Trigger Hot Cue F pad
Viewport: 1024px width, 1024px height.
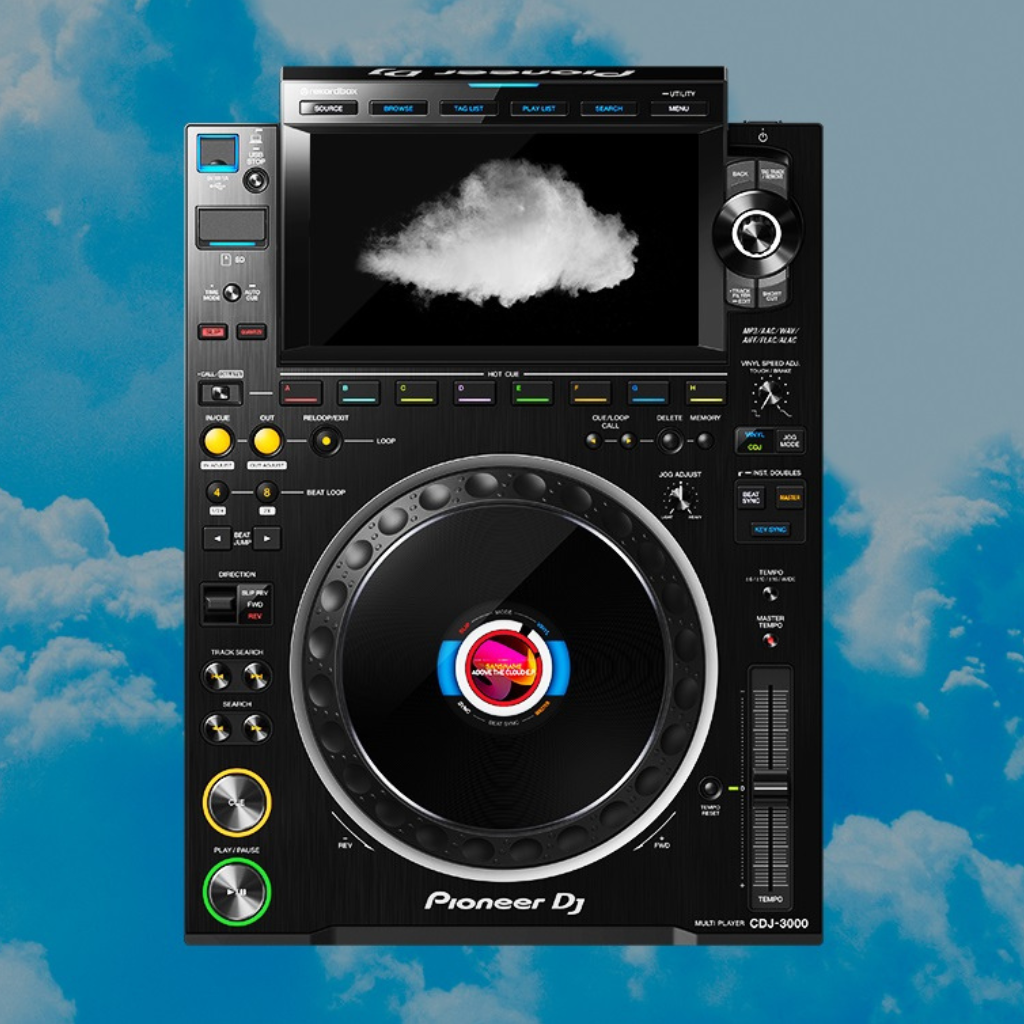coord(590,392)
